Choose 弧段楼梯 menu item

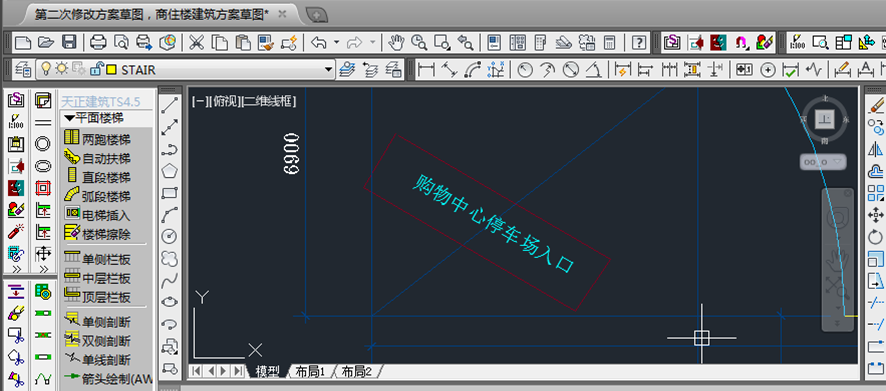coord(106,196)
